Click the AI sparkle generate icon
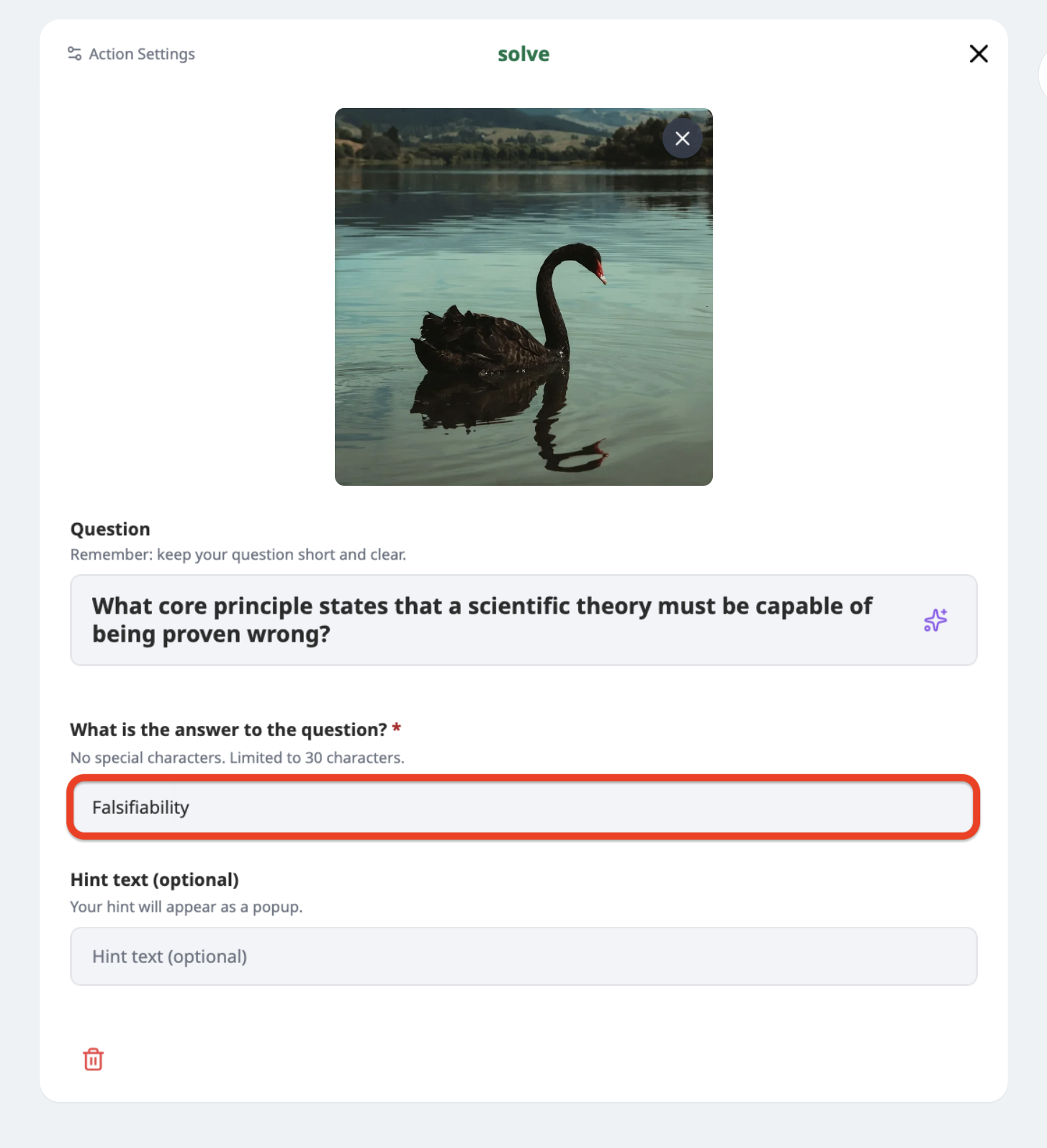 click(935, 620)
